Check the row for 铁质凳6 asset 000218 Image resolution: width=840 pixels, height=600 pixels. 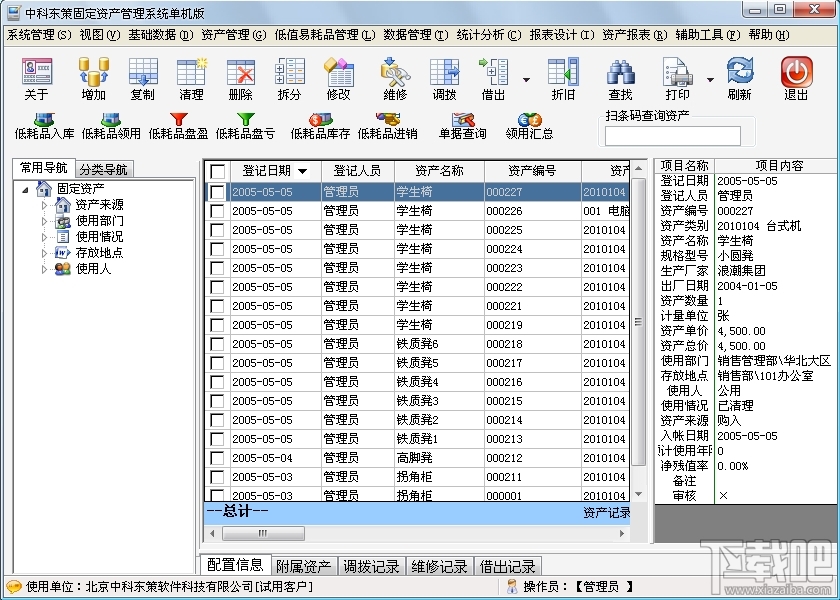[218, 344]
